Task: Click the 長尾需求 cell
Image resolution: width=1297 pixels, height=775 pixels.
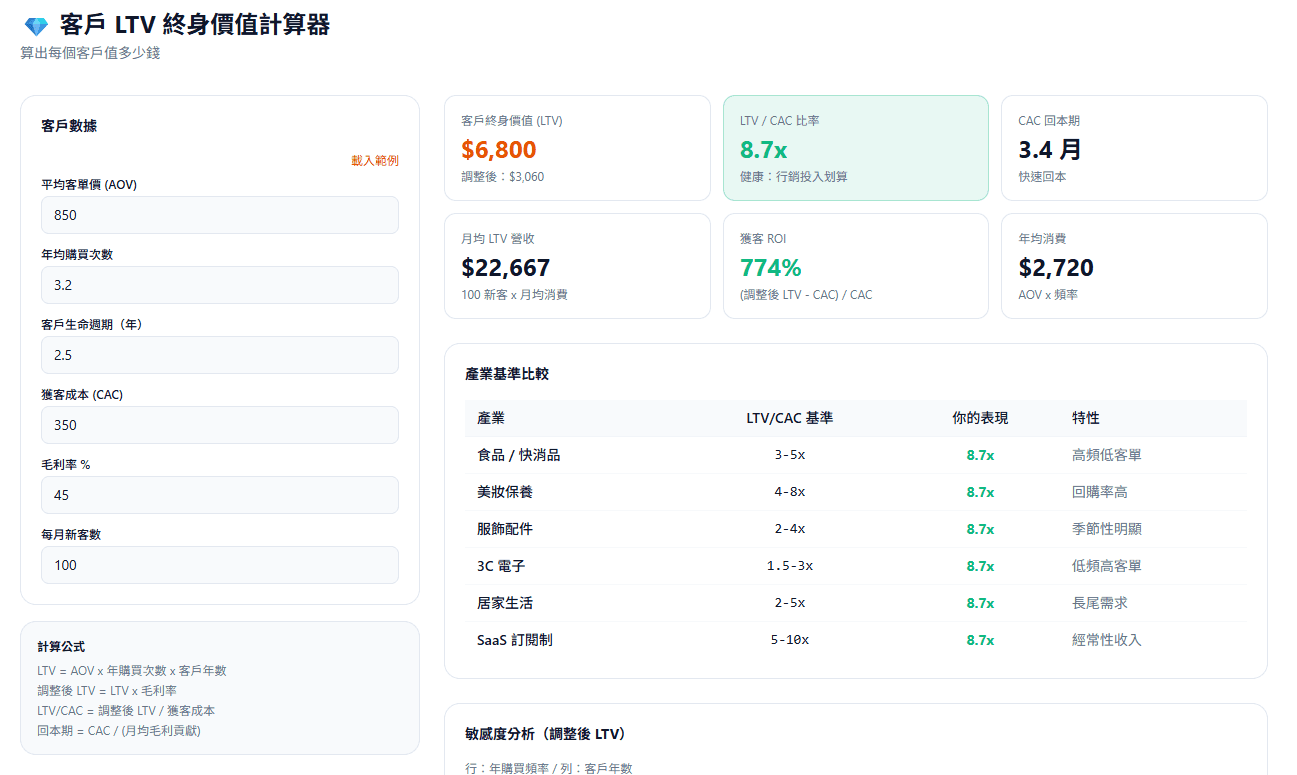Action: click(1100, 603)
